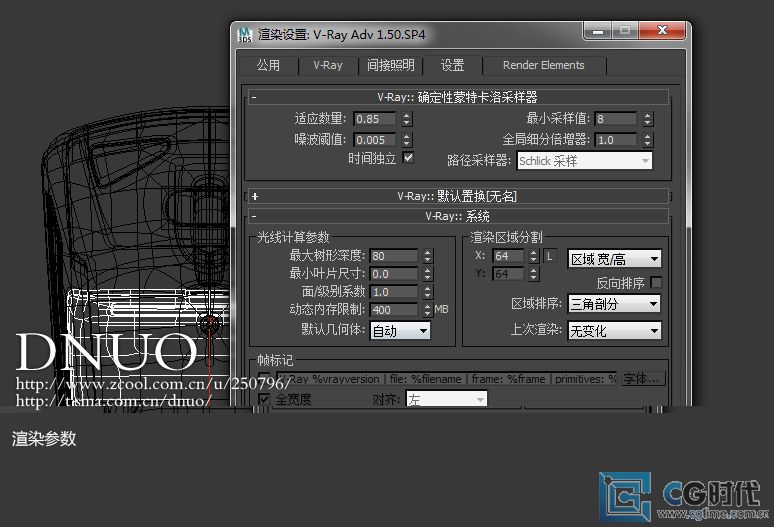This screenshot has height=527, width=774.
Task: Switch to the V-Ray tab
Action: pos(328,65)
